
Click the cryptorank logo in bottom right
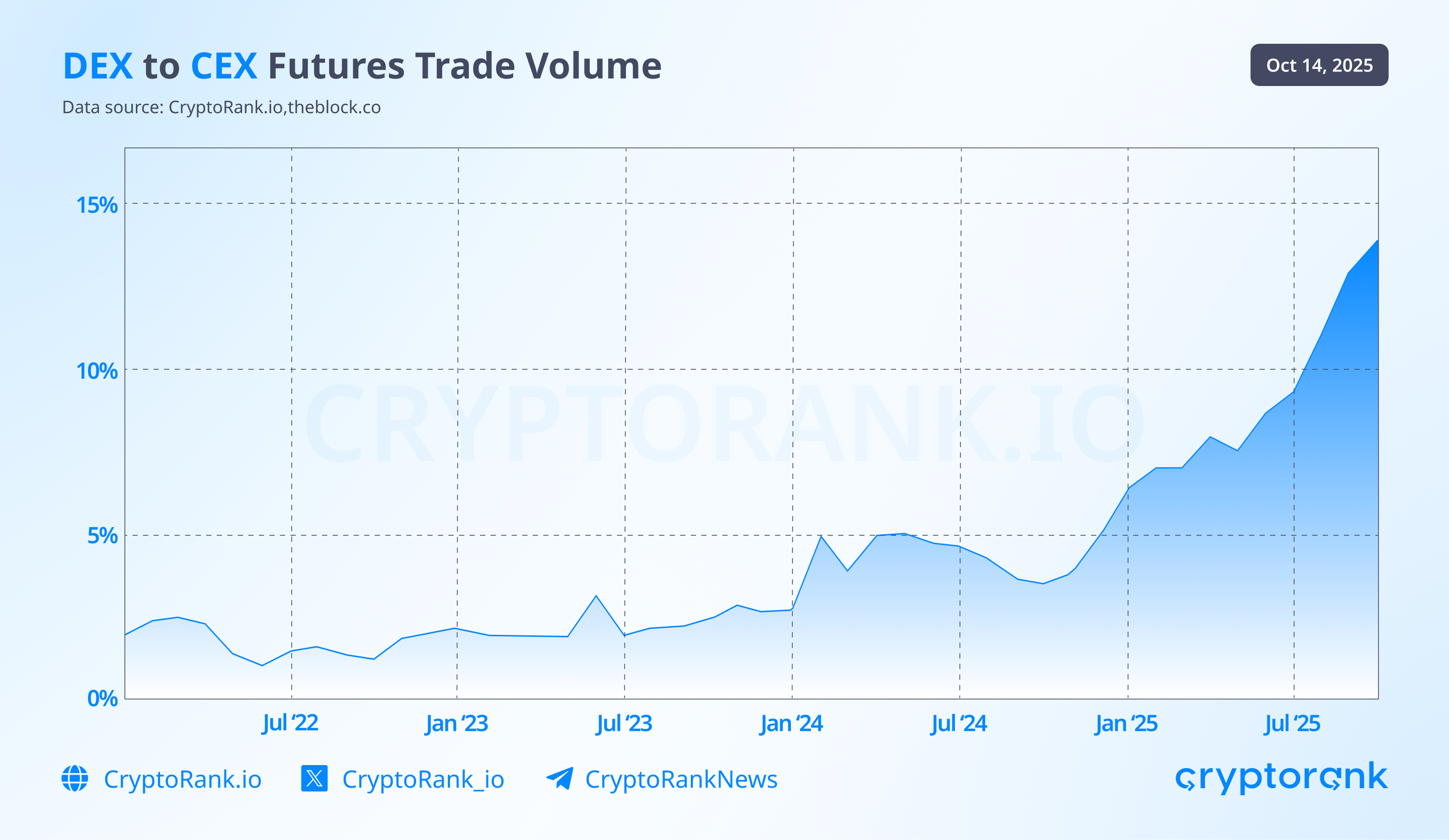tap(1281, 777)
